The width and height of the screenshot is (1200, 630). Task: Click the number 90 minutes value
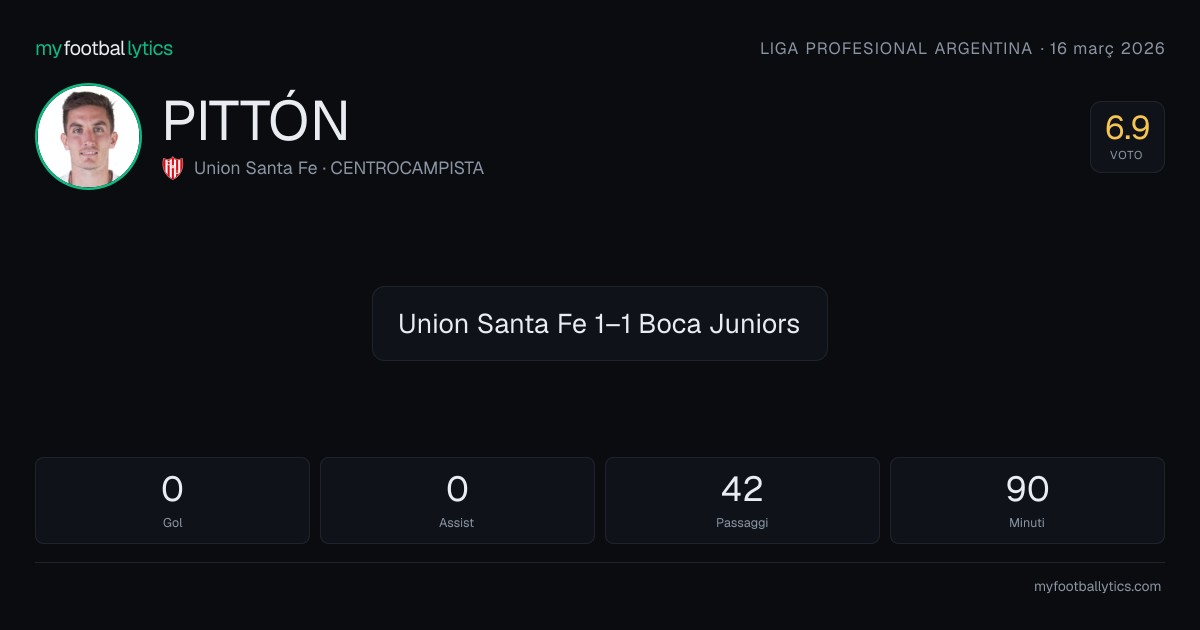pyautogui.click(x=1027, y=489)
